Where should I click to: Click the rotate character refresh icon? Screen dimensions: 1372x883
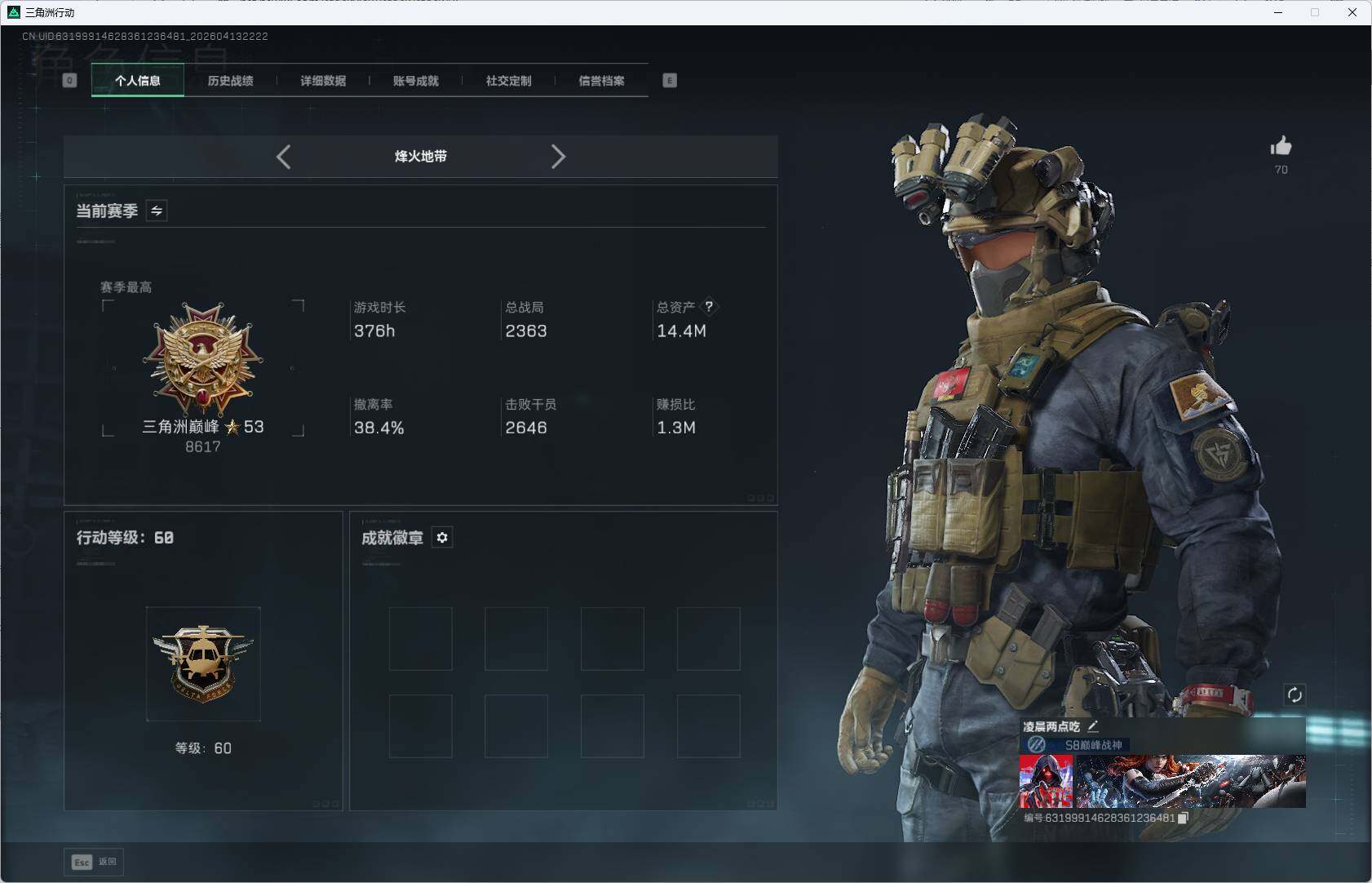pos(1295,694)
